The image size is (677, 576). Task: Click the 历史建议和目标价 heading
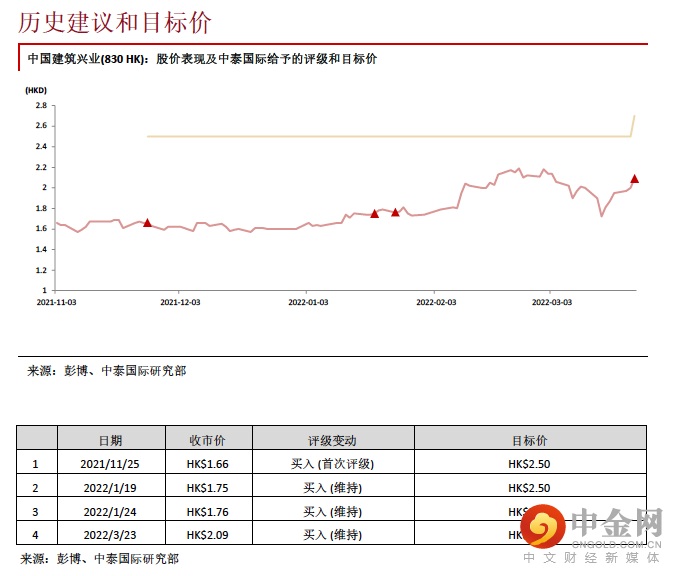click(115, 22)
